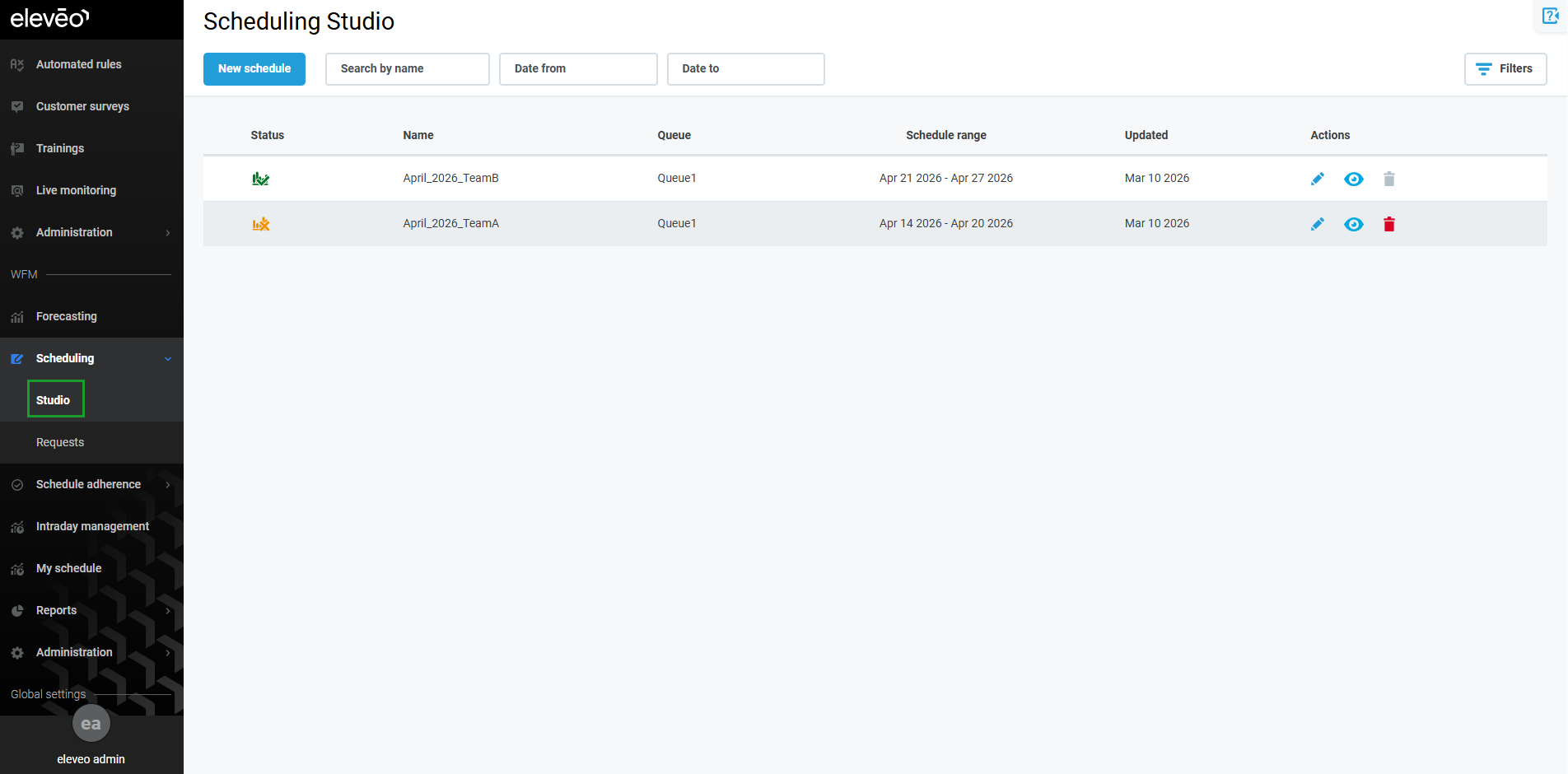Open the Date from picker
The image size is (1568, 774).
(578, 69)
